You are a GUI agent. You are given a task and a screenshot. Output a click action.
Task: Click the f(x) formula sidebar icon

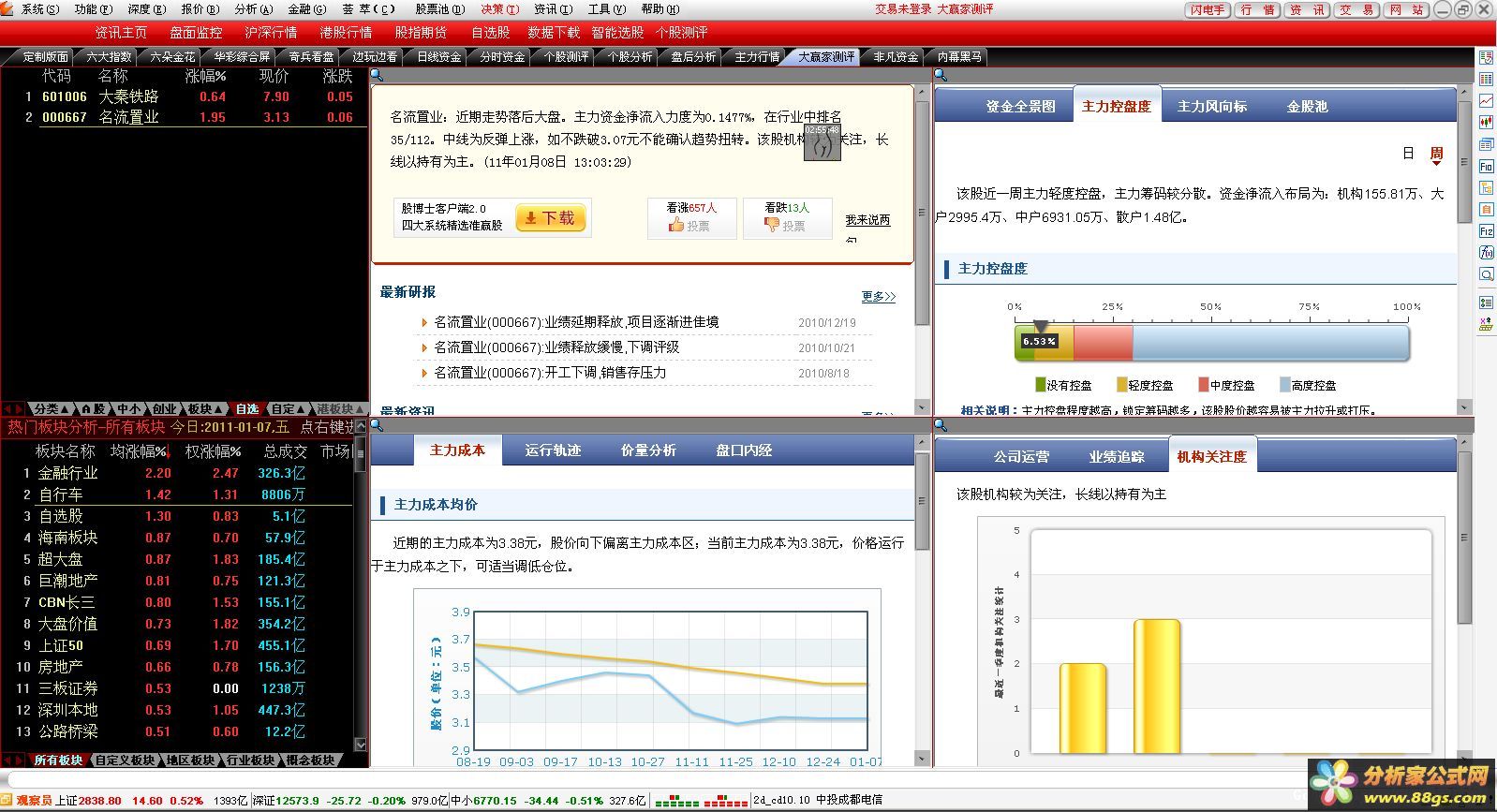[1487, 253]
